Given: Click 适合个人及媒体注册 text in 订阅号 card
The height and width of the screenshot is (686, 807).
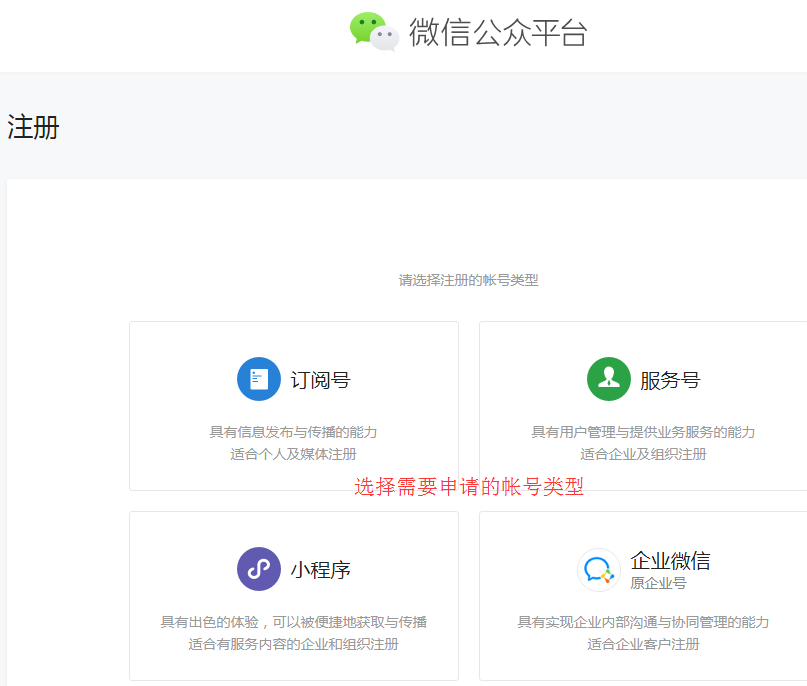Looking at the screenshot, I should 293,454.
